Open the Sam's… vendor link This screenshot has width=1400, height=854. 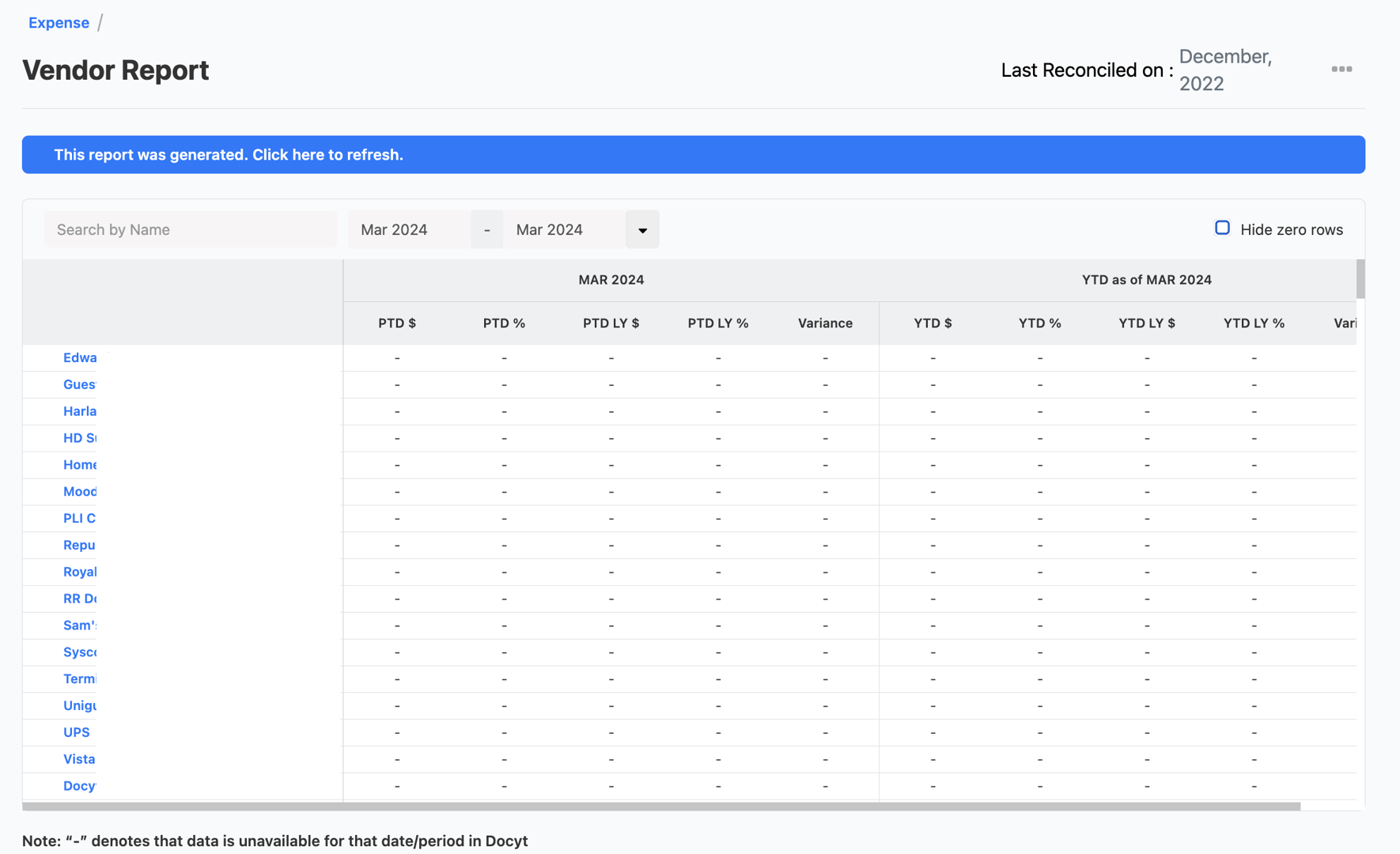80,625
